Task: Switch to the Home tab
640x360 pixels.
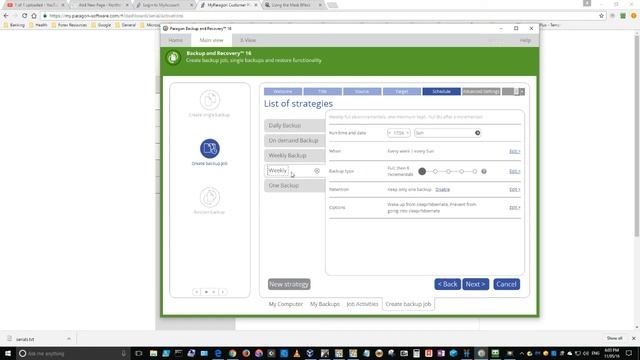Action: click(x=176, y=40)
